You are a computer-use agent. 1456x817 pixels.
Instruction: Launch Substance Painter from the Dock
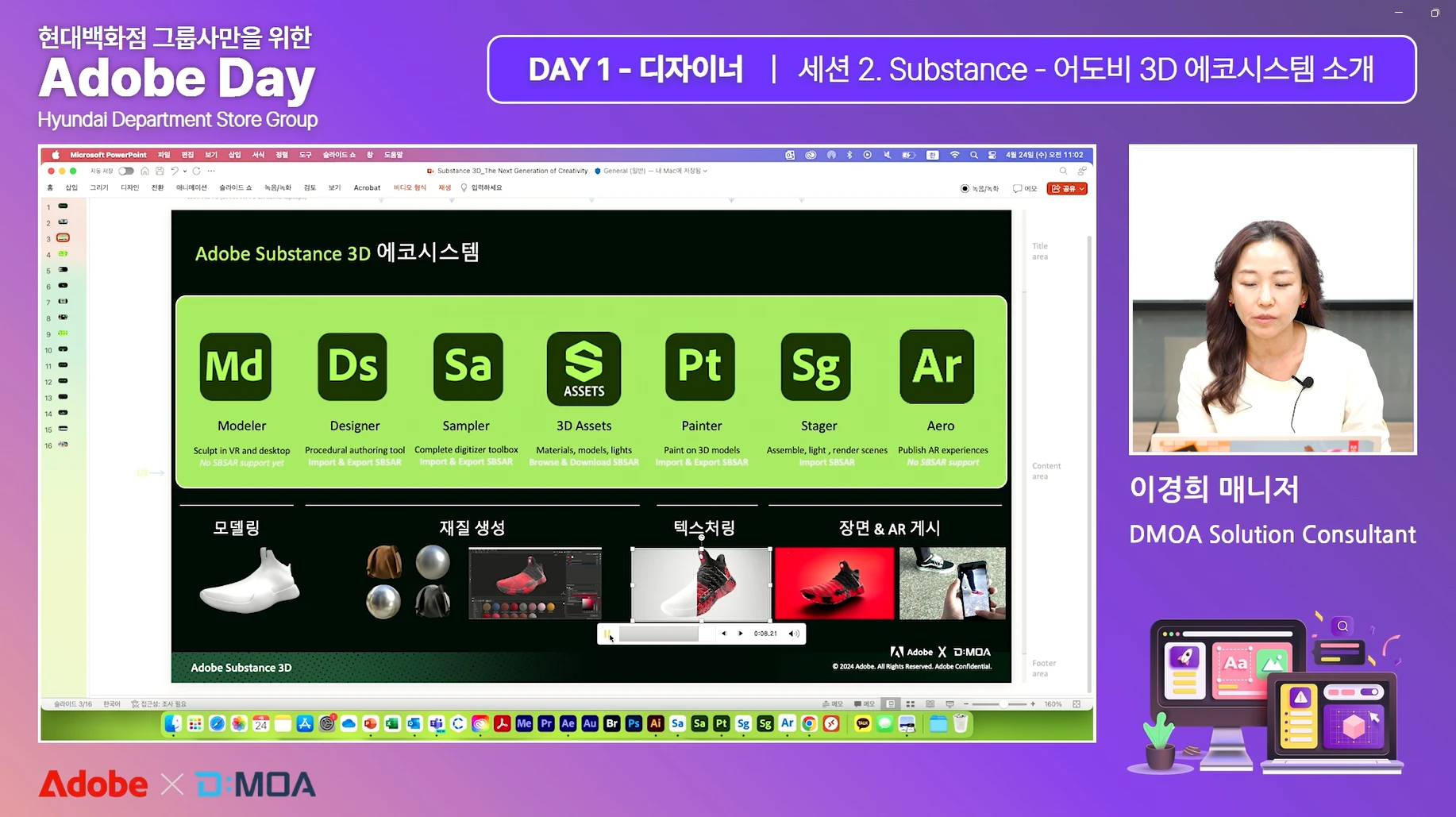(721, 723)
